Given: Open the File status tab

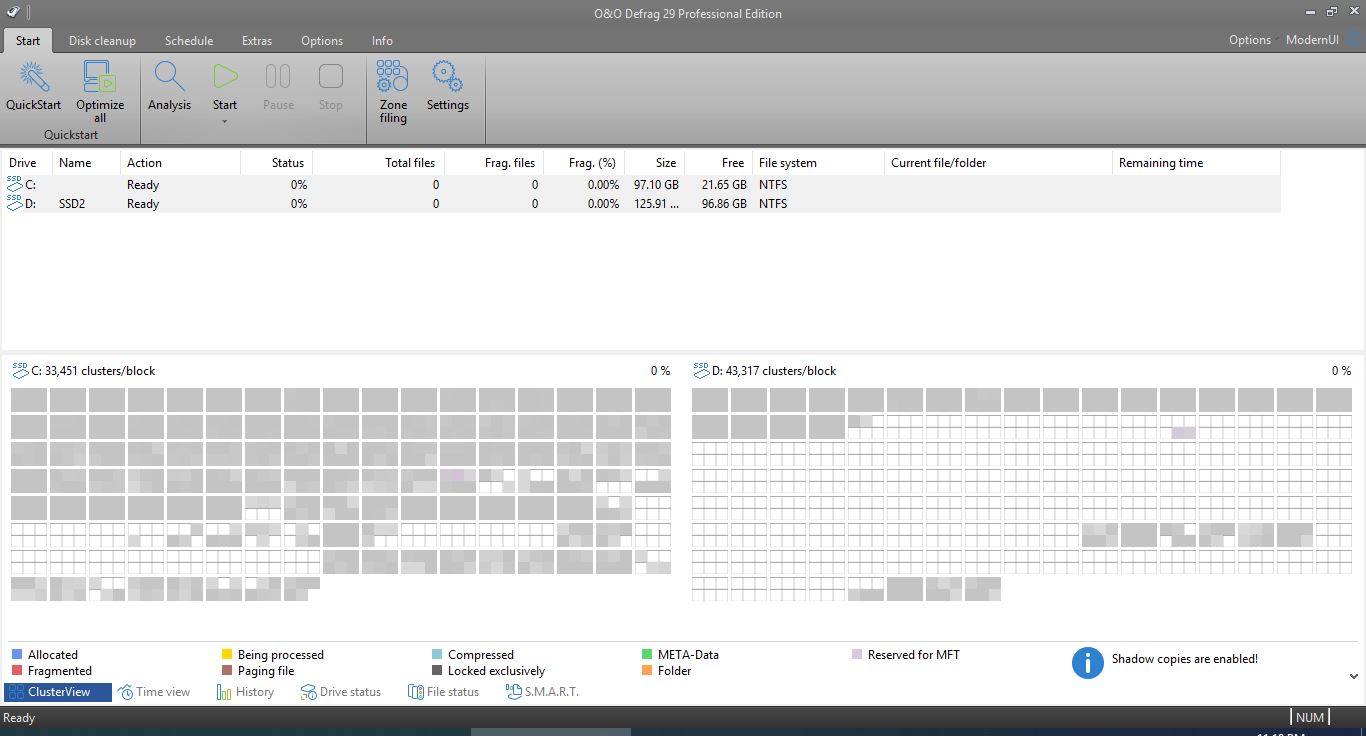Looking at the screenshot, I should pos(443,692).
